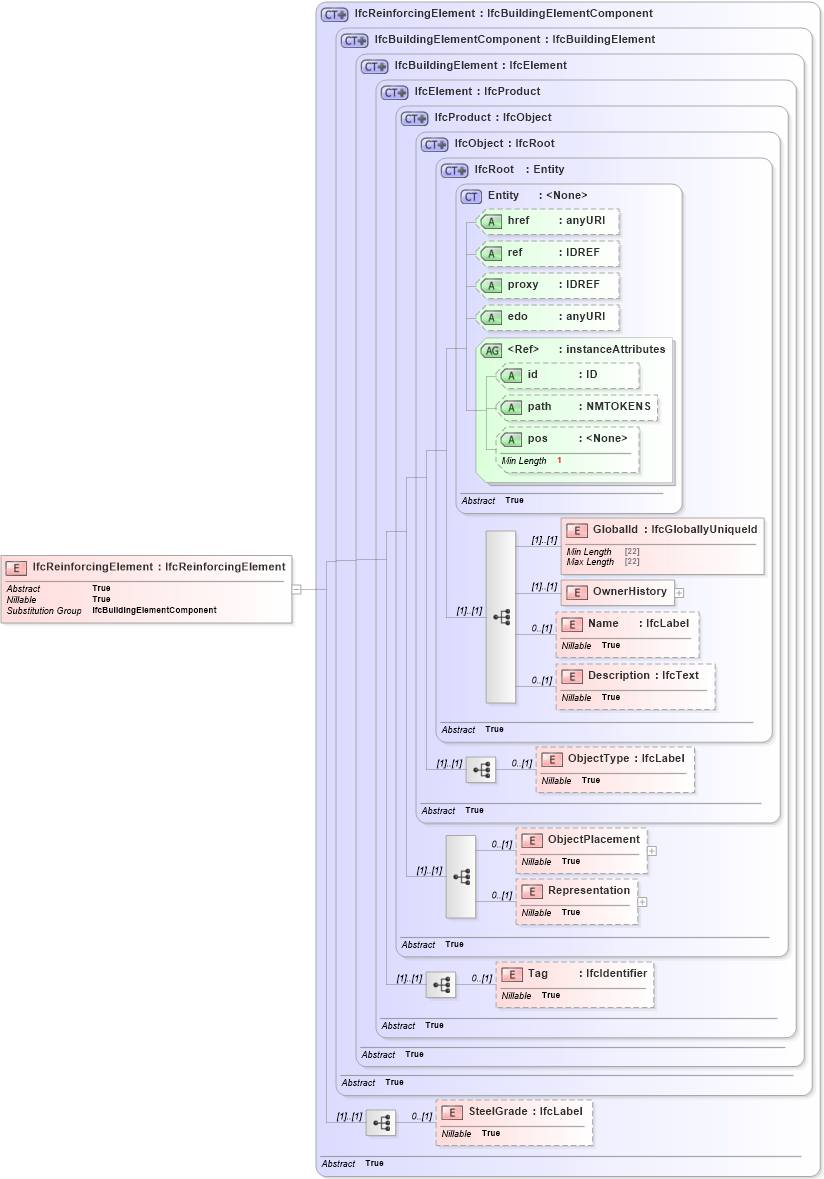The width and height of the screenshot is (824, 1179).
Task: Expand Representation details with its plus box
Action: click(x=644, y=901)
